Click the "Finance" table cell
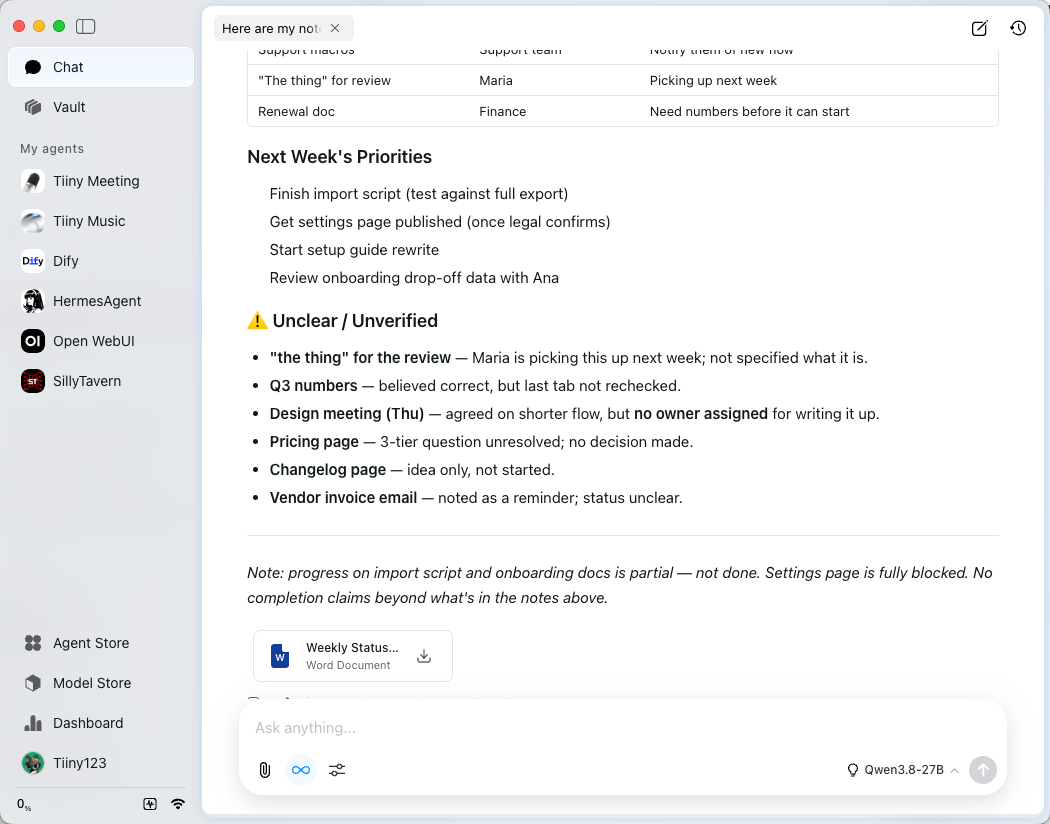The image size is (1050, 824). [502, 111]
